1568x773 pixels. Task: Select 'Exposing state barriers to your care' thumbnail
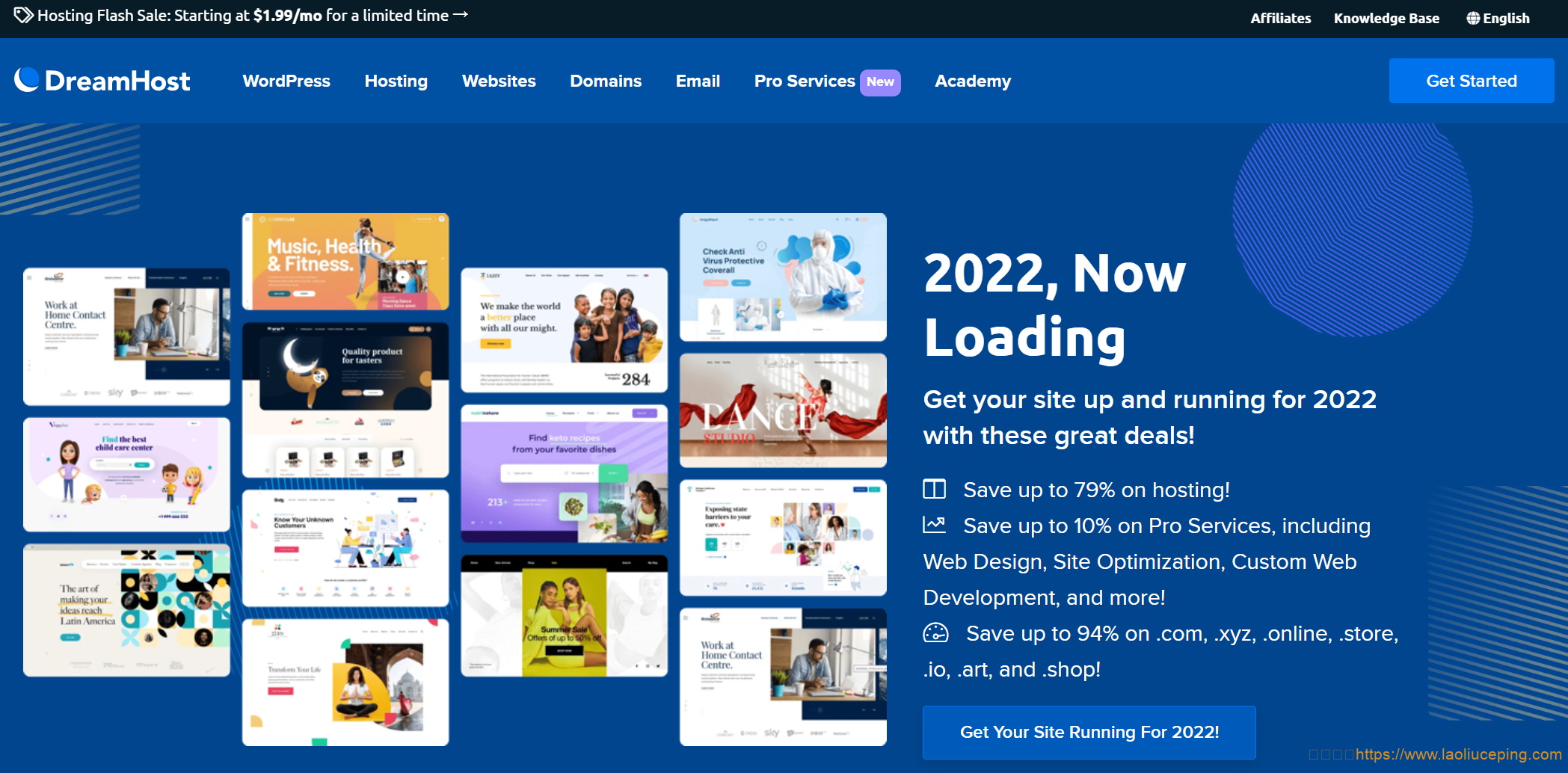783,538
